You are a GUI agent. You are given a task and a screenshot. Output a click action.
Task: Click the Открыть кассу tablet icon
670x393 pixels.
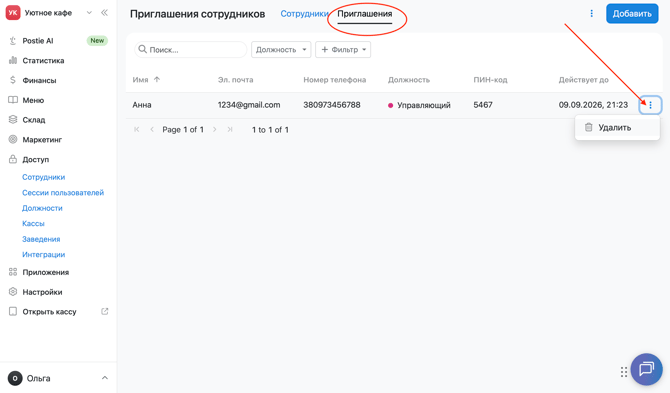pyautogui.click(x=13, y=311)
